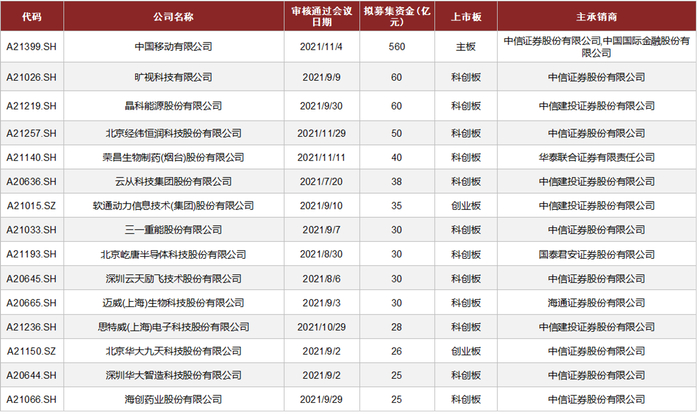Screen dimensions: 700x414
Task: Select company 迈威(上海)生物科技股份有限公司
Action: click(174, 303)
